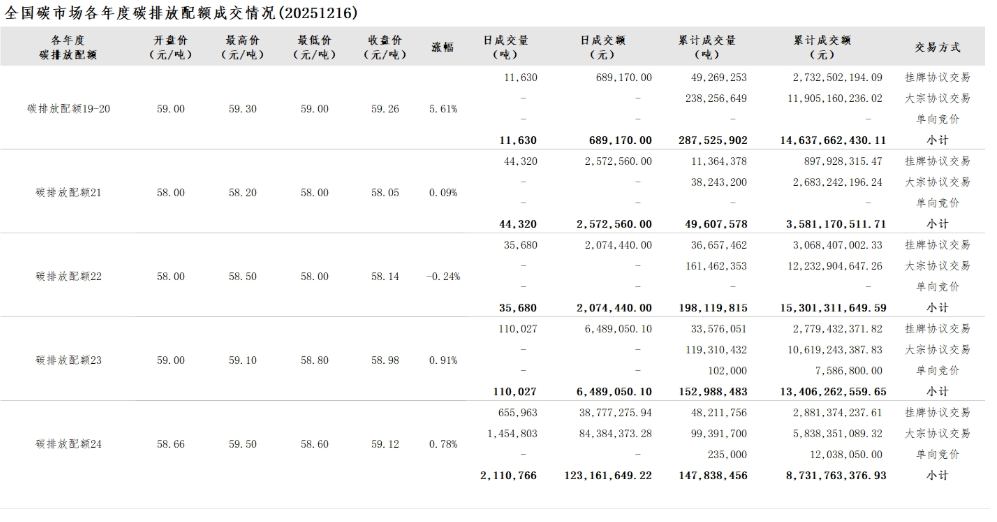Select the 碳排放配额19-20 row label
Screen dimensions: 997x522
pos(69,108)
